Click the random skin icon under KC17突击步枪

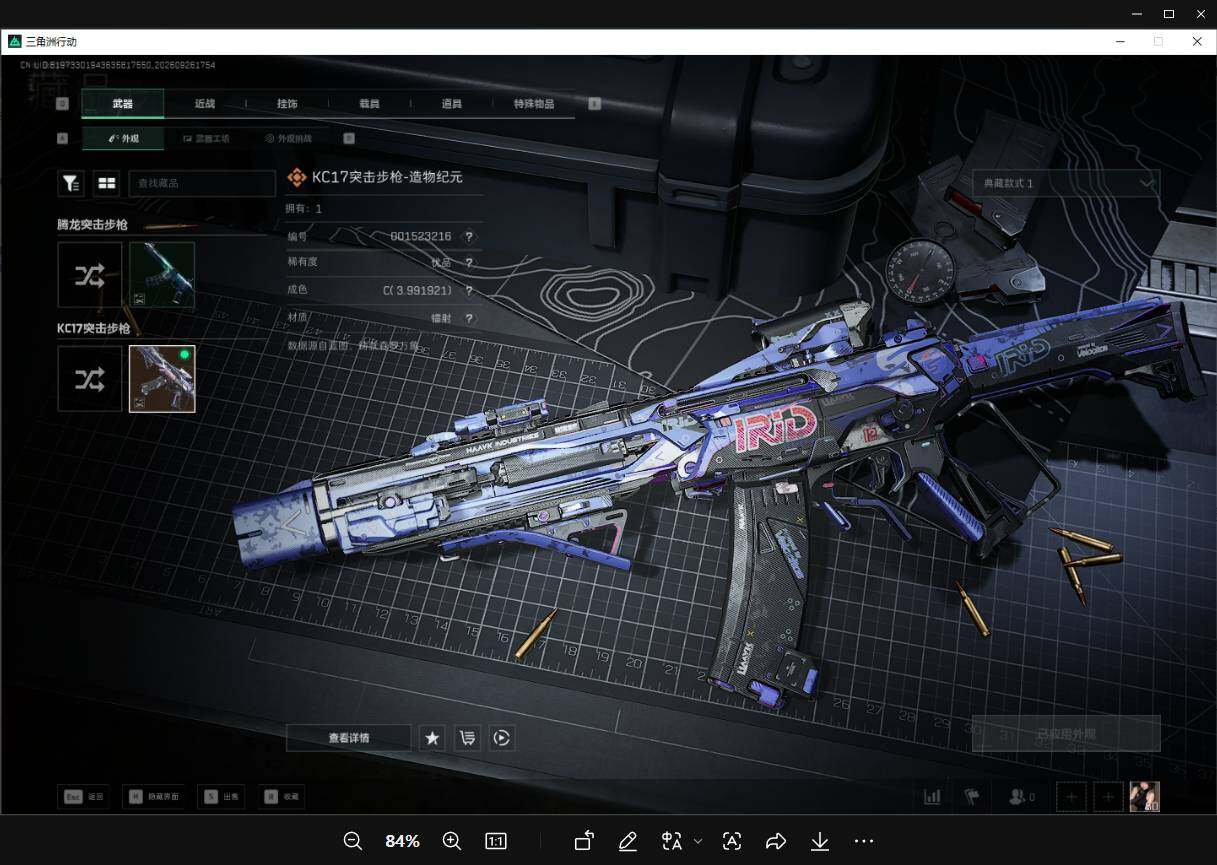tap(90, 379)
